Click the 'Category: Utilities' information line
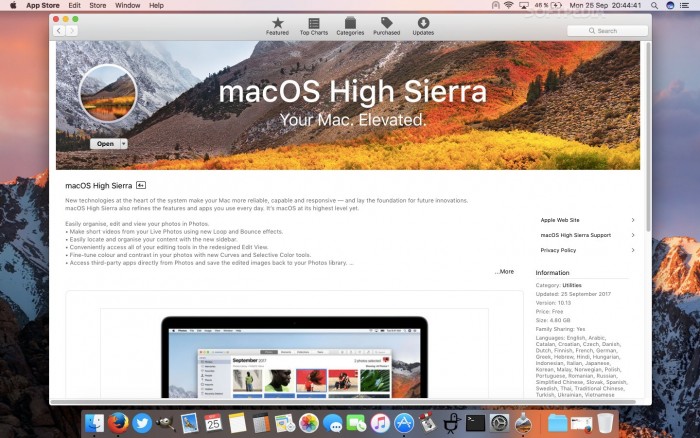 (x=558, y=285)
